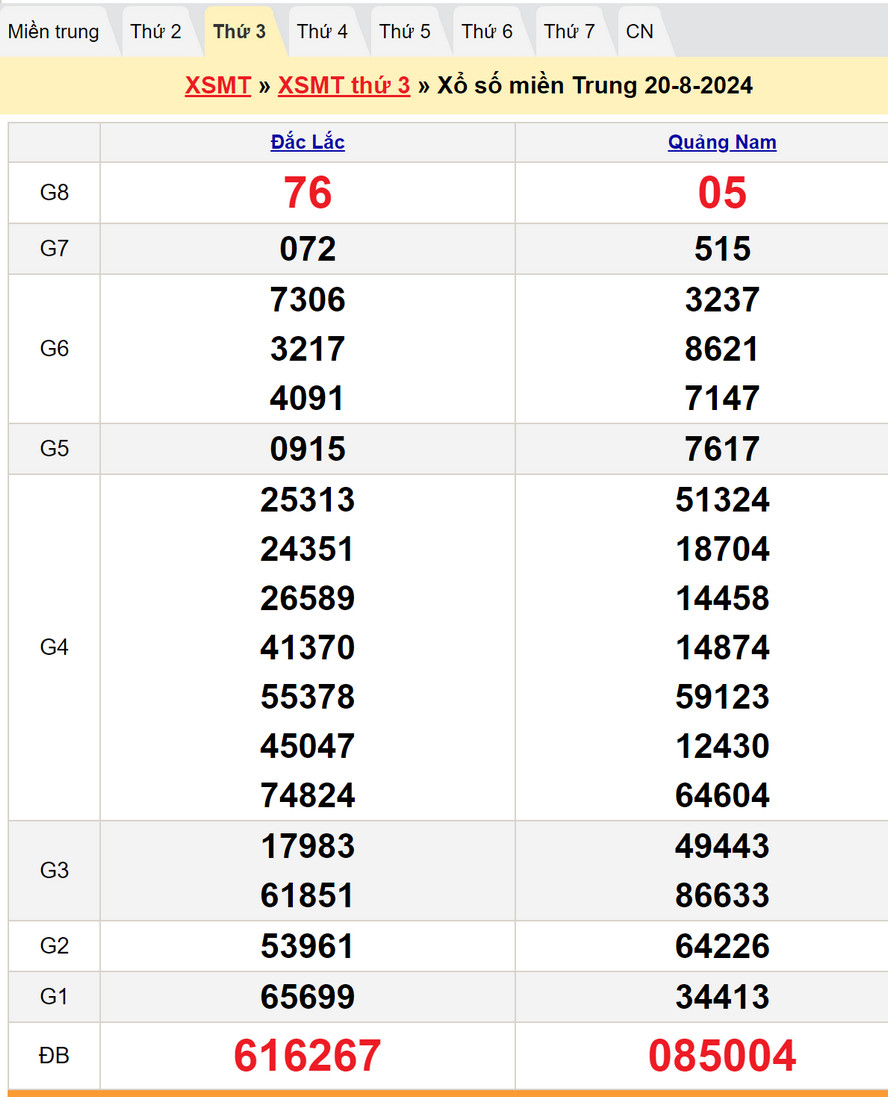Open the Quảng Nam province link
The height and width of the screenshot is (1097, 888).
[722, 143]
